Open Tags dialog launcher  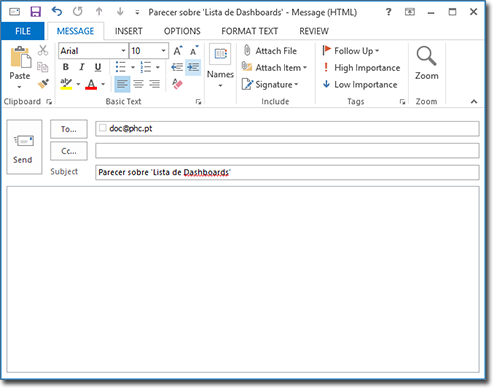(x=402, y=102)
